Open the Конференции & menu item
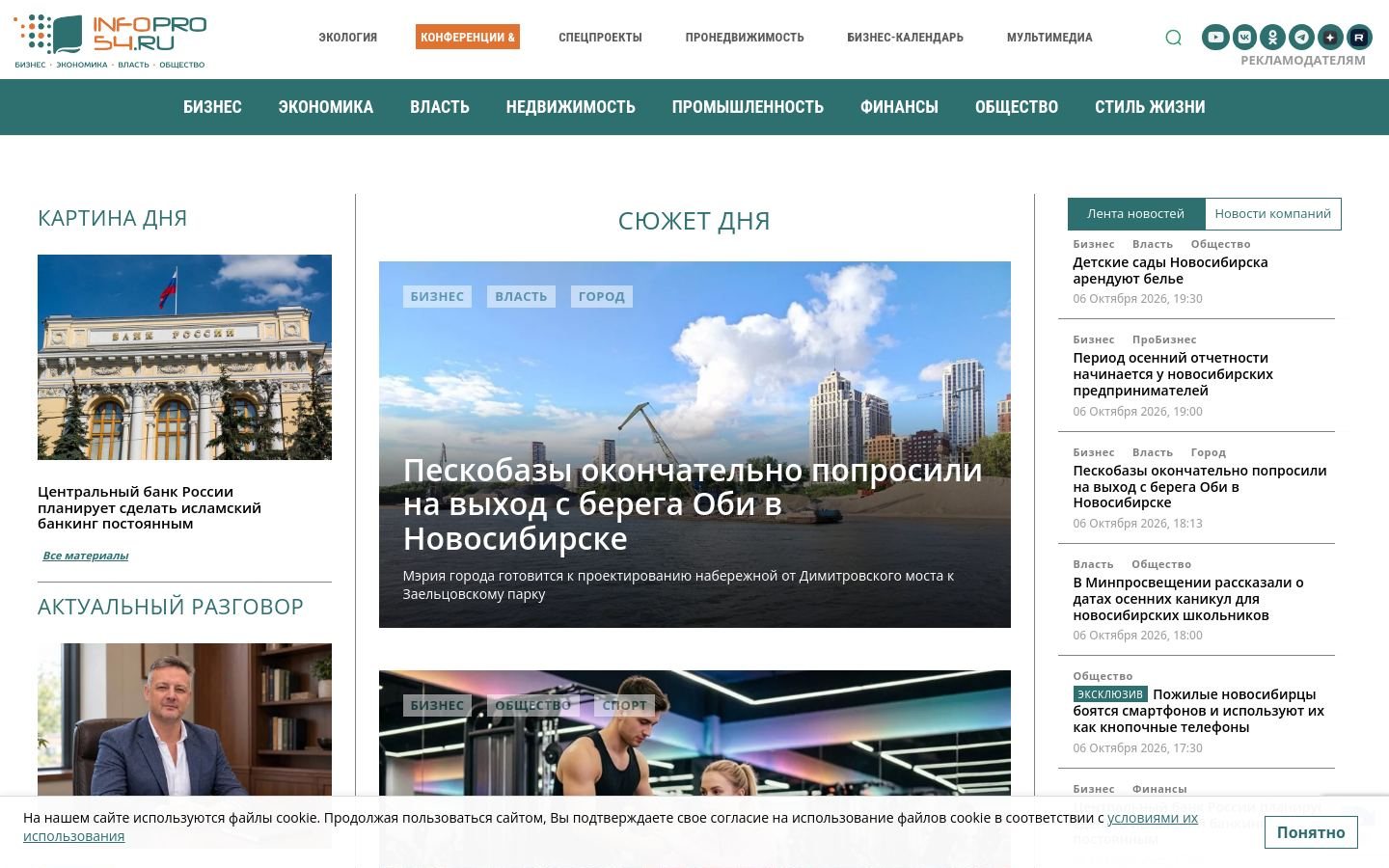This screenshot has width=1389, height=868. tap(468, 38)
